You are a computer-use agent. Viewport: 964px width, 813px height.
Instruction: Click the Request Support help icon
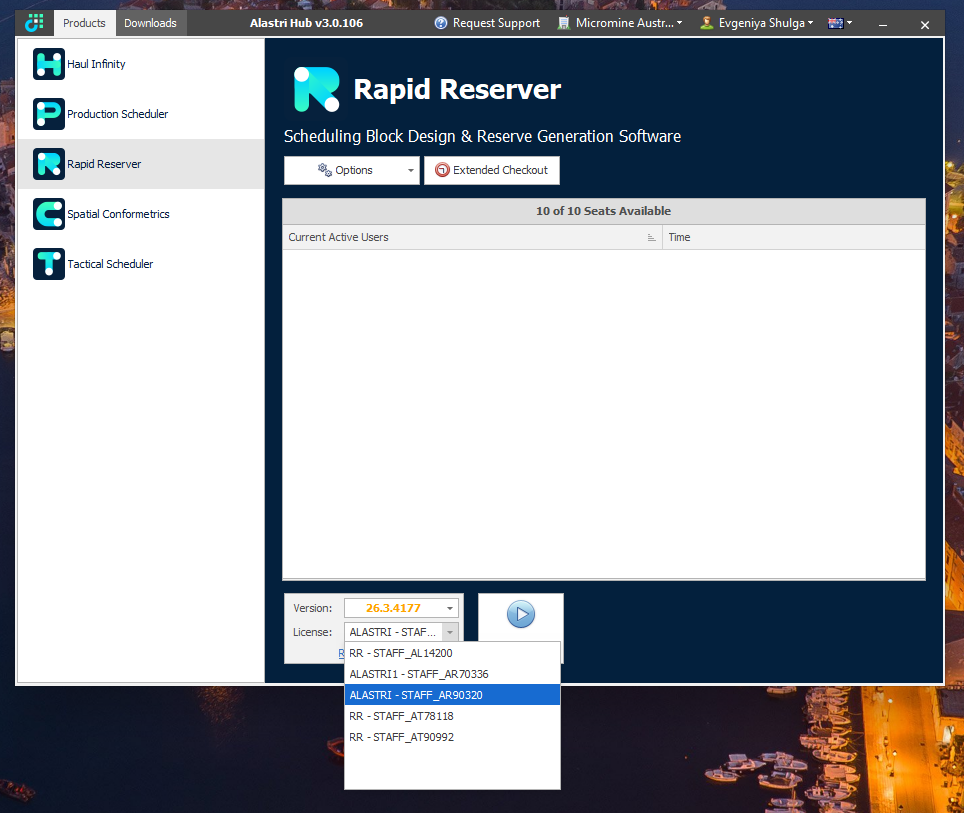click(x=440, y=23)
